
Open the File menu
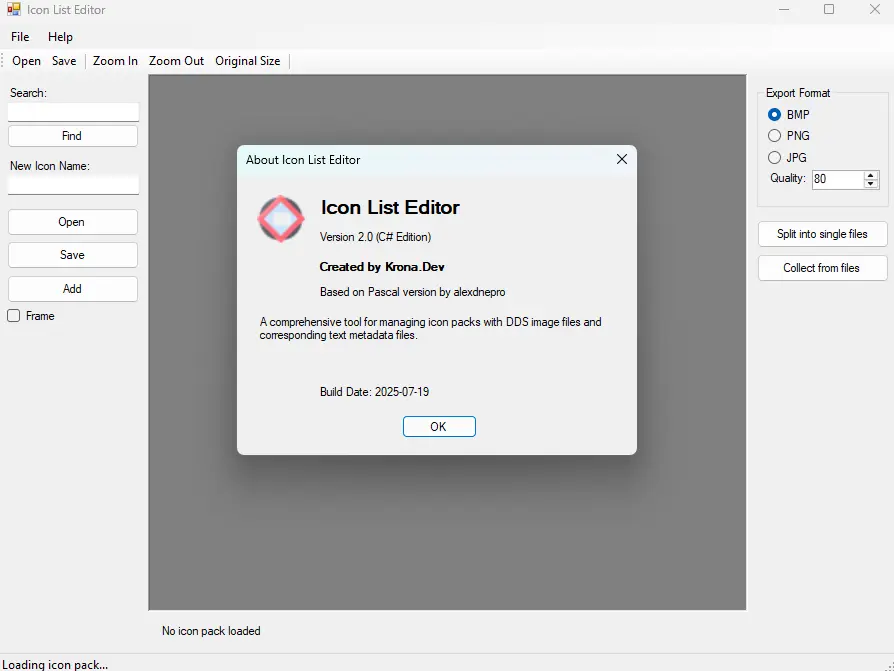(x=20, y=36)
